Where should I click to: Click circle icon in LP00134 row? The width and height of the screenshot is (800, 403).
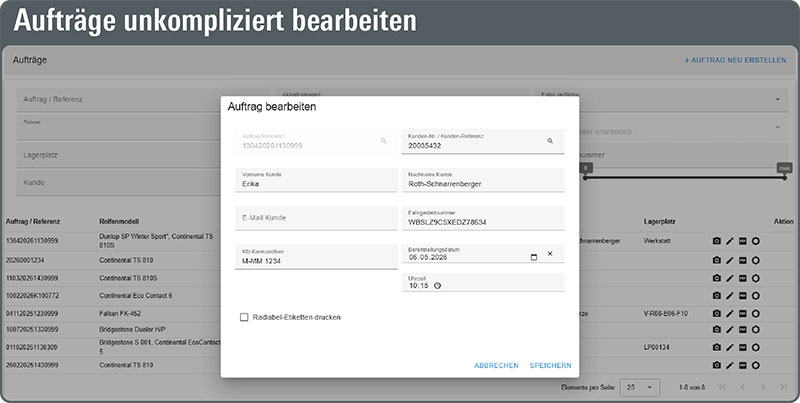coord(756,347)
